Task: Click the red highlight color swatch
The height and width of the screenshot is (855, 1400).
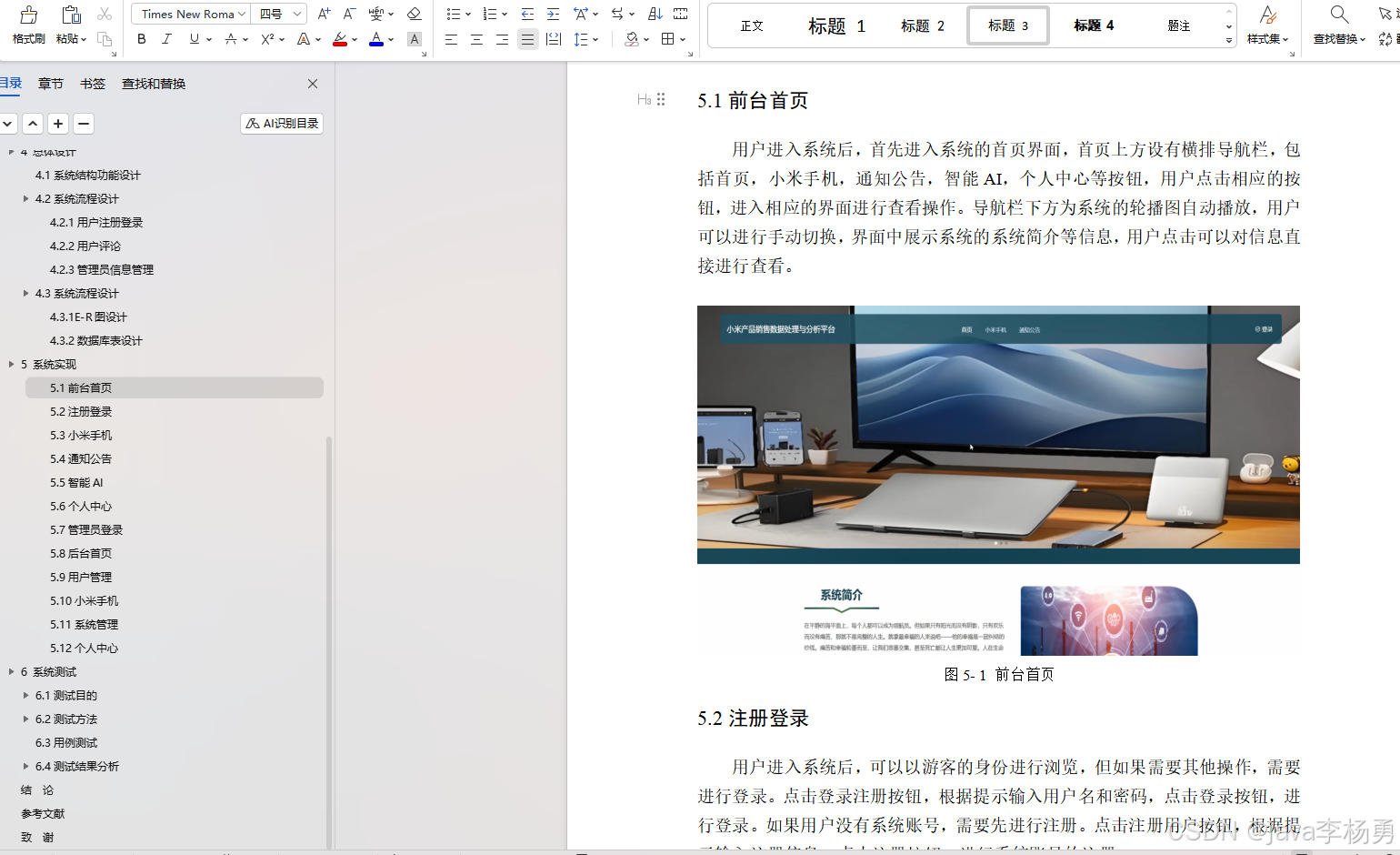Action: click(340, 45)
